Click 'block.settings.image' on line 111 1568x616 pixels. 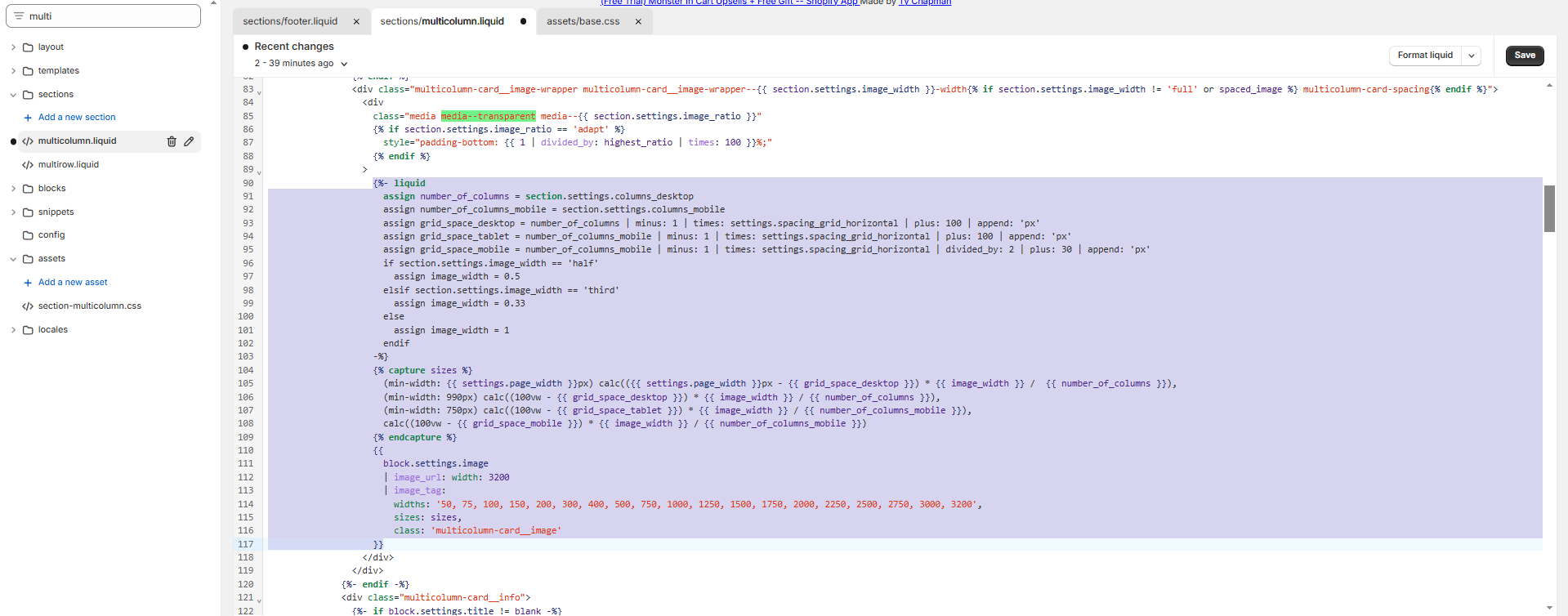tap(436, 463)
